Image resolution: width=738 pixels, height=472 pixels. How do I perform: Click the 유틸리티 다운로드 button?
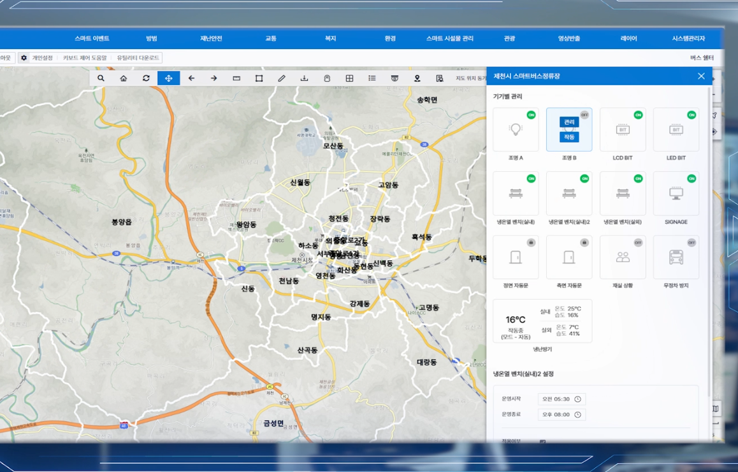tap(138, 58)
